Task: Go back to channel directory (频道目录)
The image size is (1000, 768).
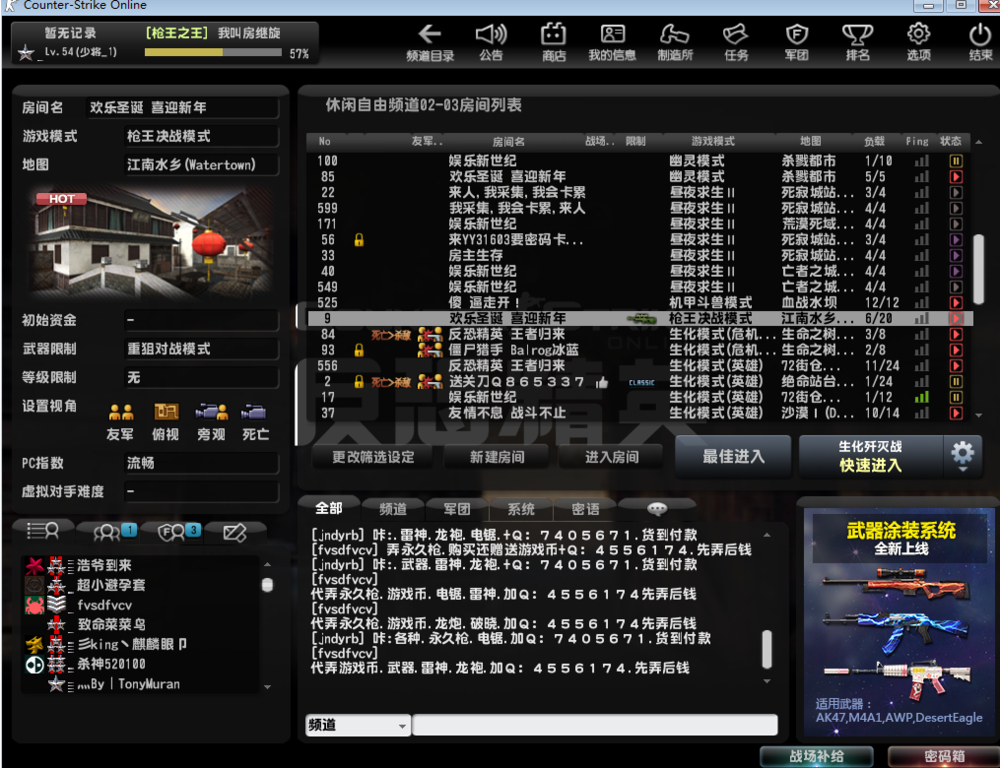Action: click(430, 42)
